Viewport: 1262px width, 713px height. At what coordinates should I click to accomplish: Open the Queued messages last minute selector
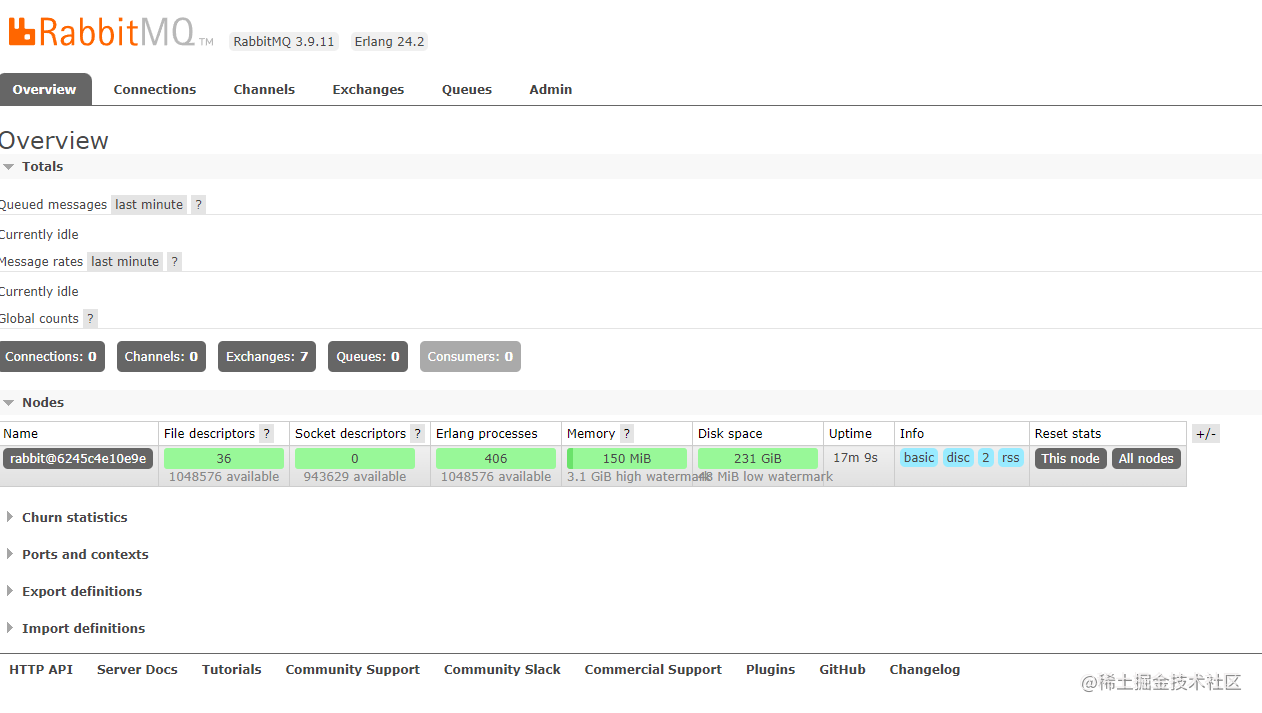(x=148, y=204)
